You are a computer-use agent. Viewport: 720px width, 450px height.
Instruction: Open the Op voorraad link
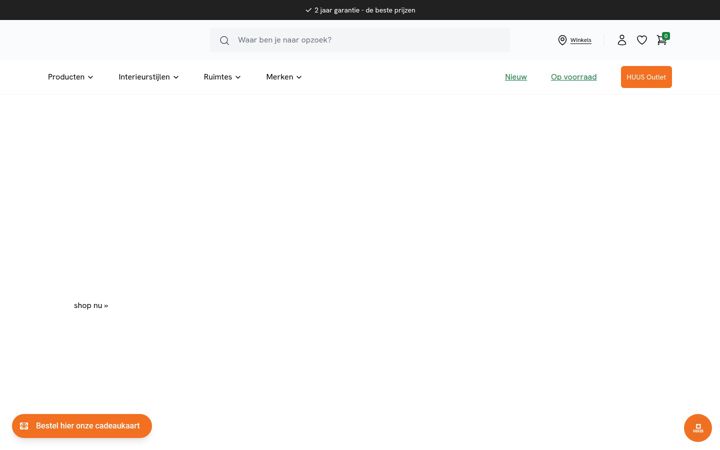click(x=574, y=77)
